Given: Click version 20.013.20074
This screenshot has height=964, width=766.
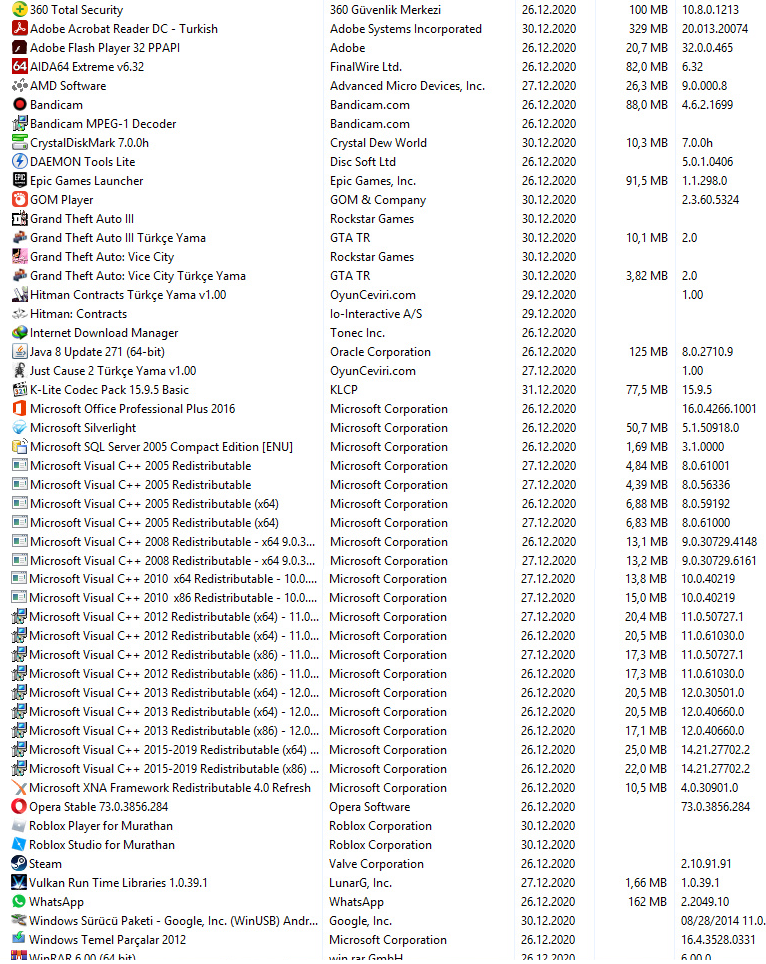Looking at the screenshot, I should click(715, 29).
